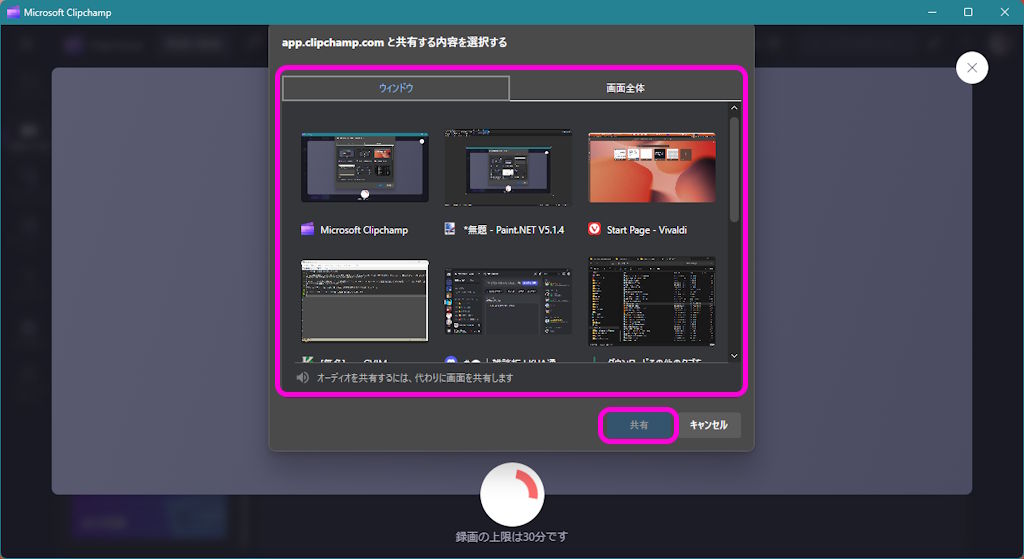
Task: Select the white text editor window thumbnail
Action: [364, 300]
